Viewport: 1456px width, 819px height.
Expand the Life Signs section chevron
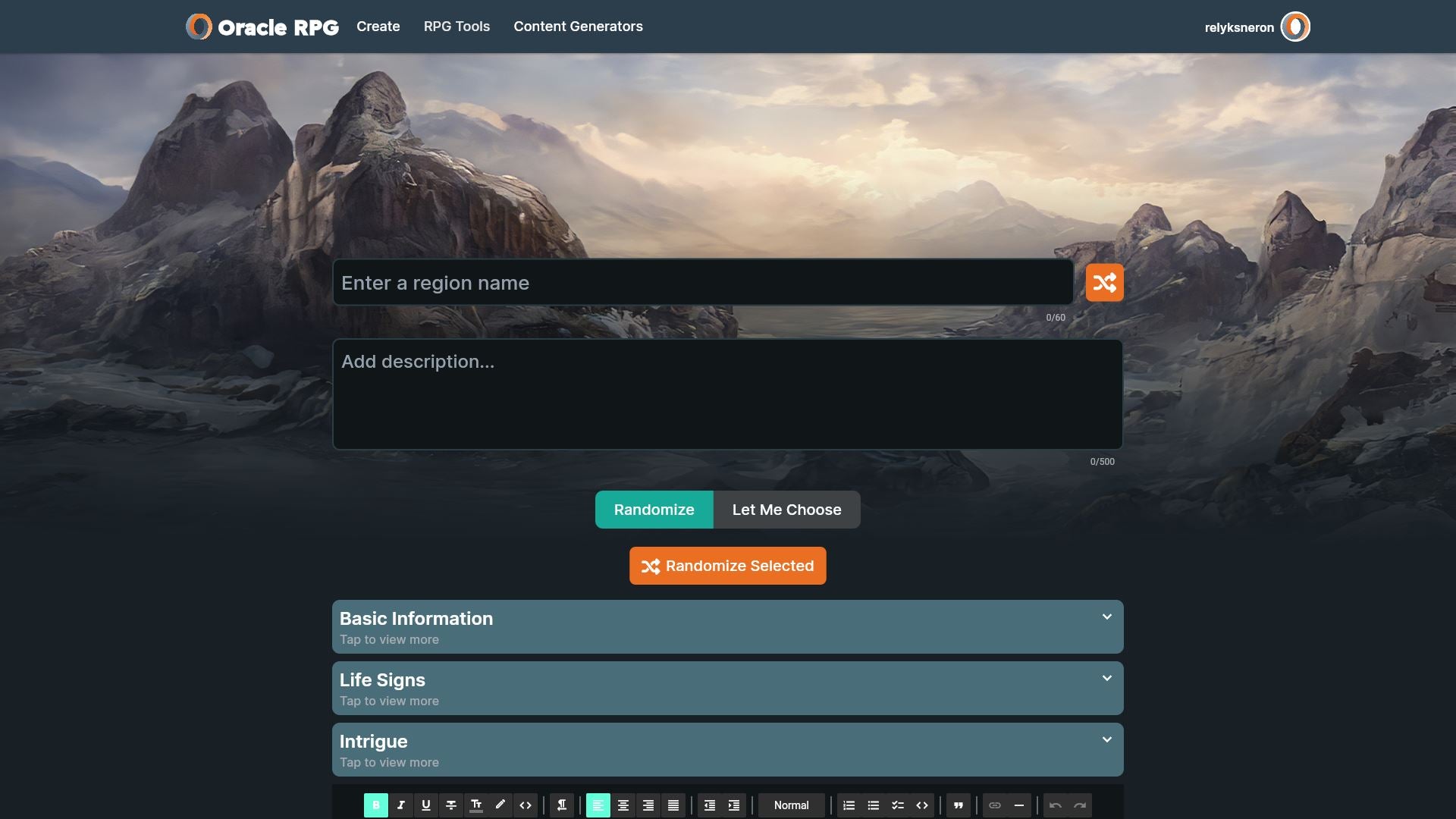click(1106, 679)
